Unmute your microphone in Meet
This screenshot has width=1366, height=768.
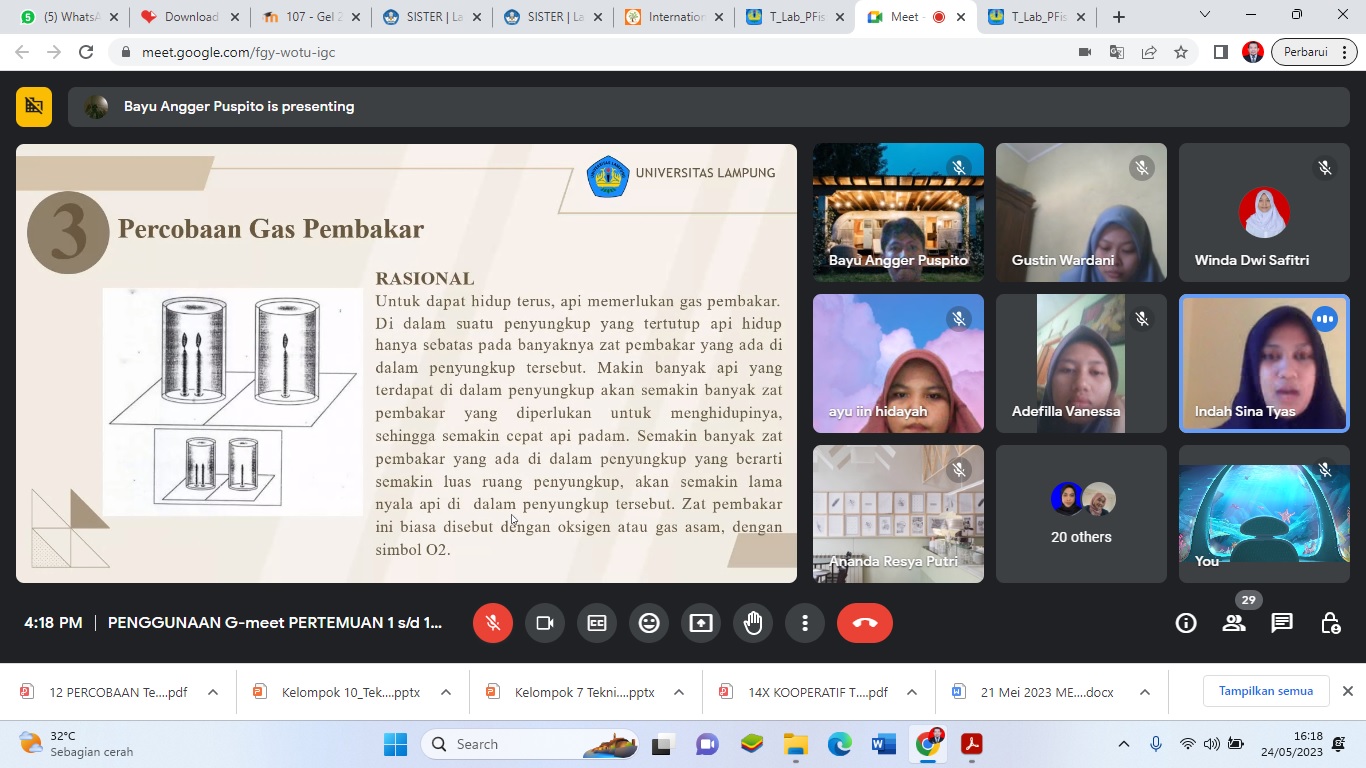pyautogui.click(x=493, y=623)
